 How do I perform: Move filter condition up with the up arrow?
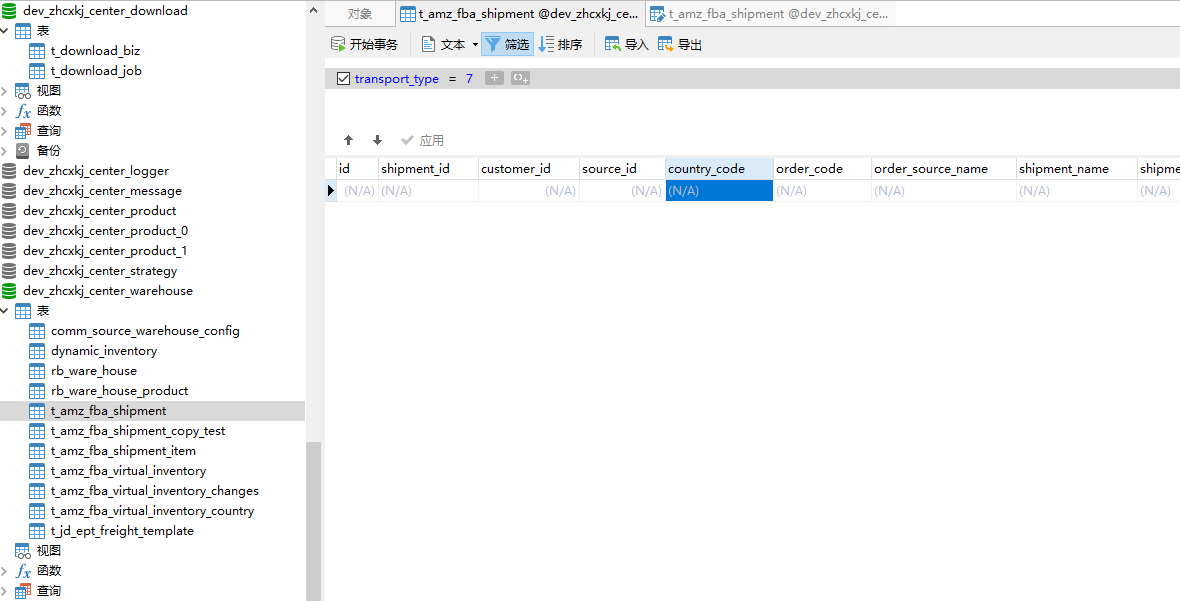click(x=348, y=140)
